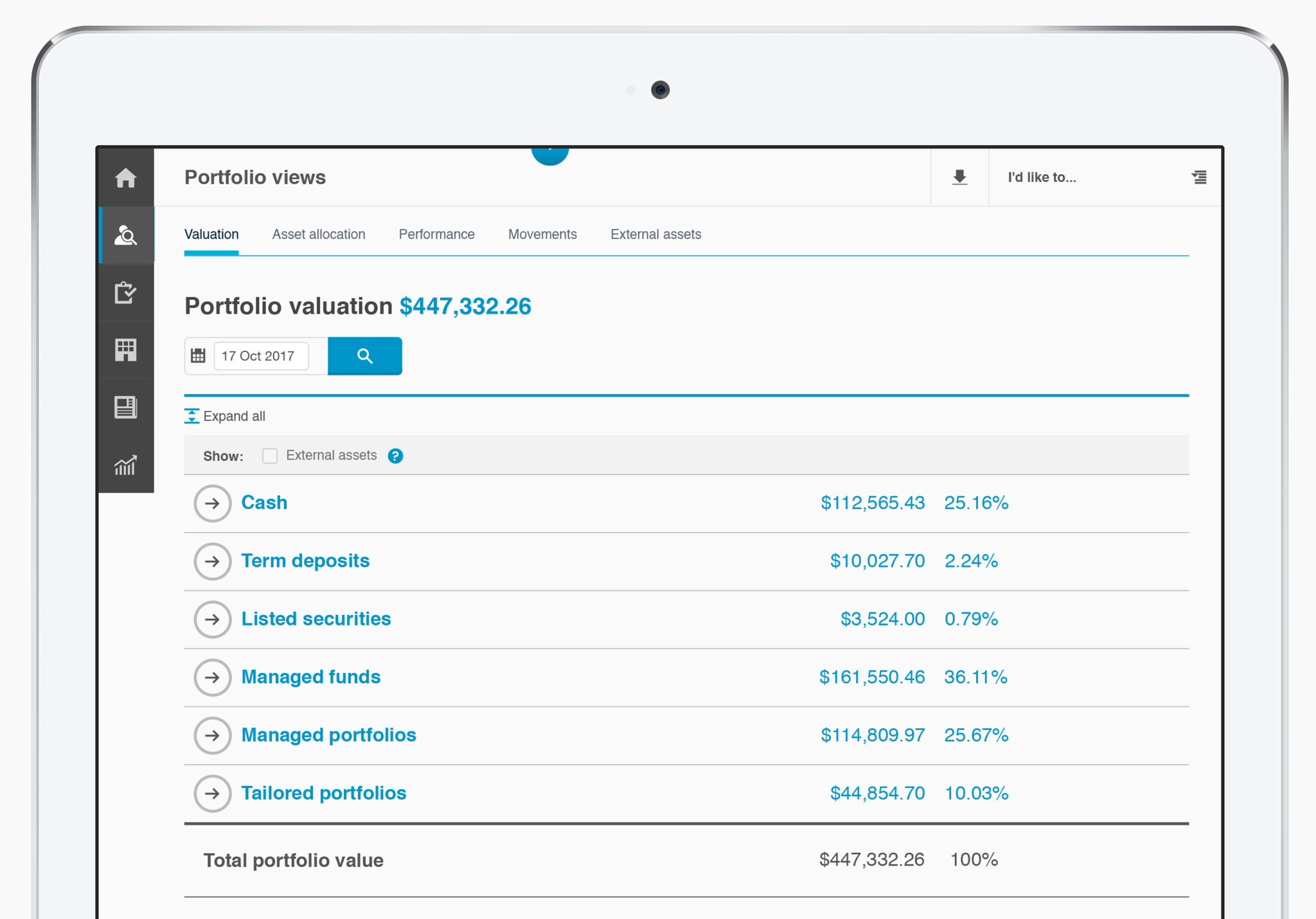The height and width of the screenshot is (919, 1316).
Task: Expand the Tailored portfolios row arrow
Action: coord(213,794)
